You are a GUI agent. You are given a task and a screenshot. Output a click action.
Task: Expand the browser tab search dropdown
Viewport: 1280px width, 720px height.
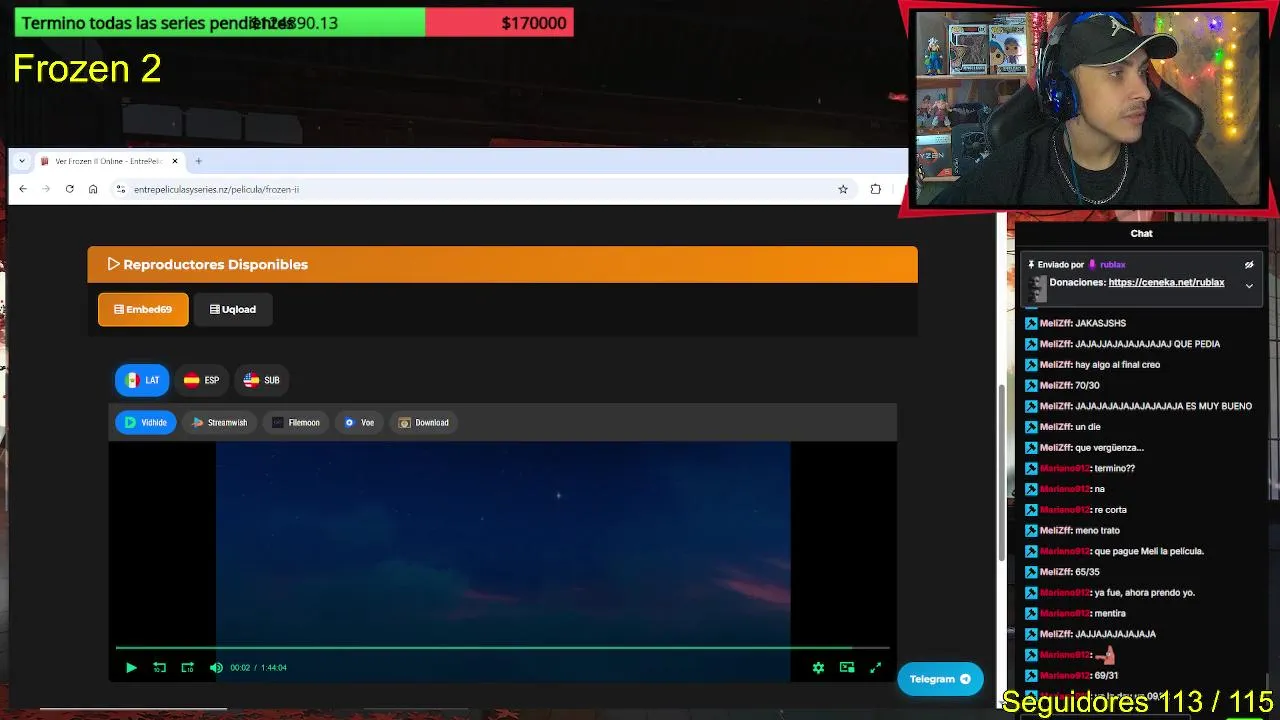click(x=22, y=161)
